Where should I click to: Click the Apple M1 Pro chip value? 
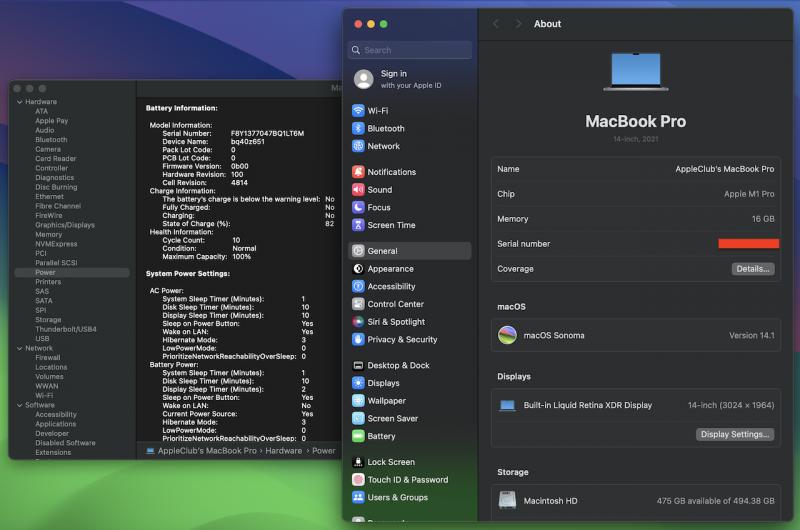point(749,194)
